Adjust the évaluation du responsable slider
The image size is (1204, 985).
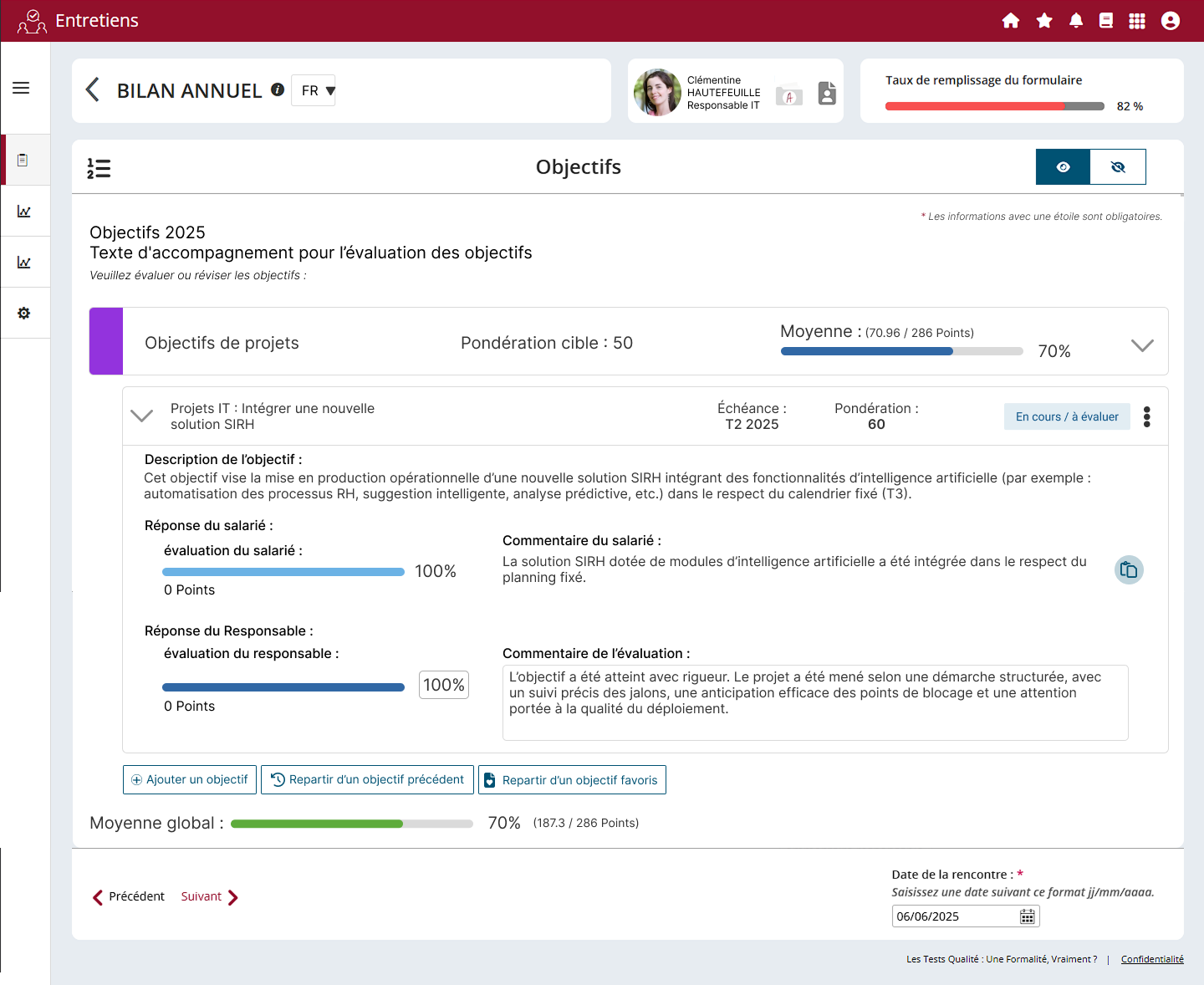283,687
